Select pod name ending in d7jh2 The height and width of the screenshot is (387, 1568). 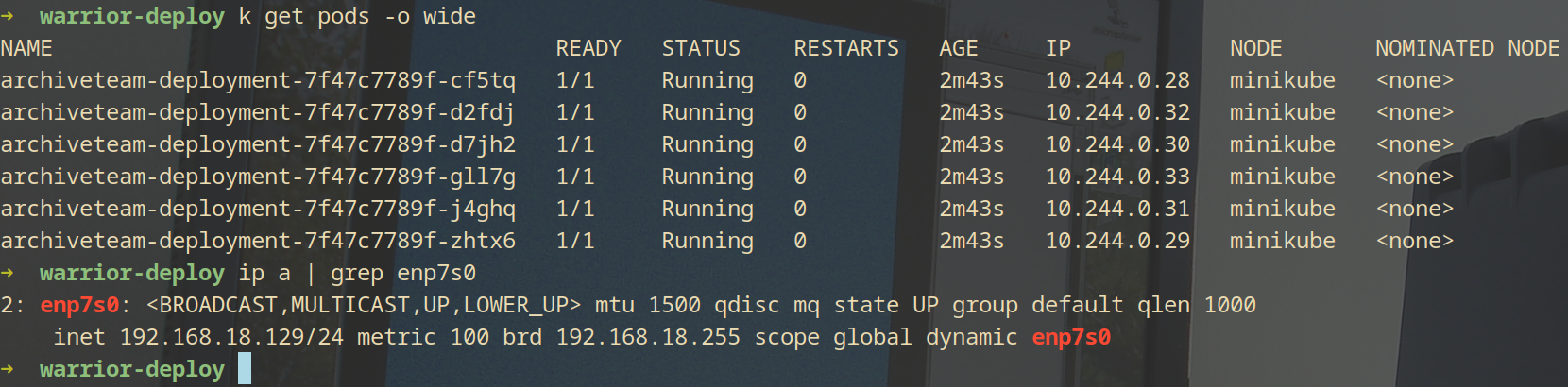pos(258,144)
